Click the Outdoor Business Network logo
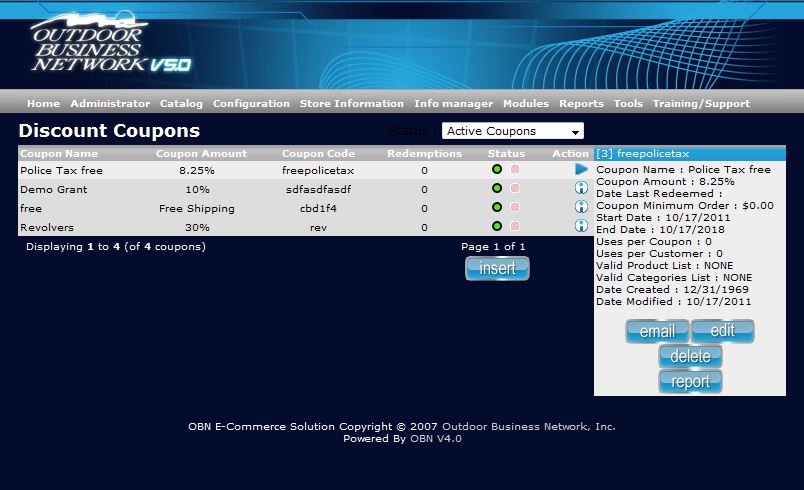Screen dimensions: 804x490 coord(110,46)
